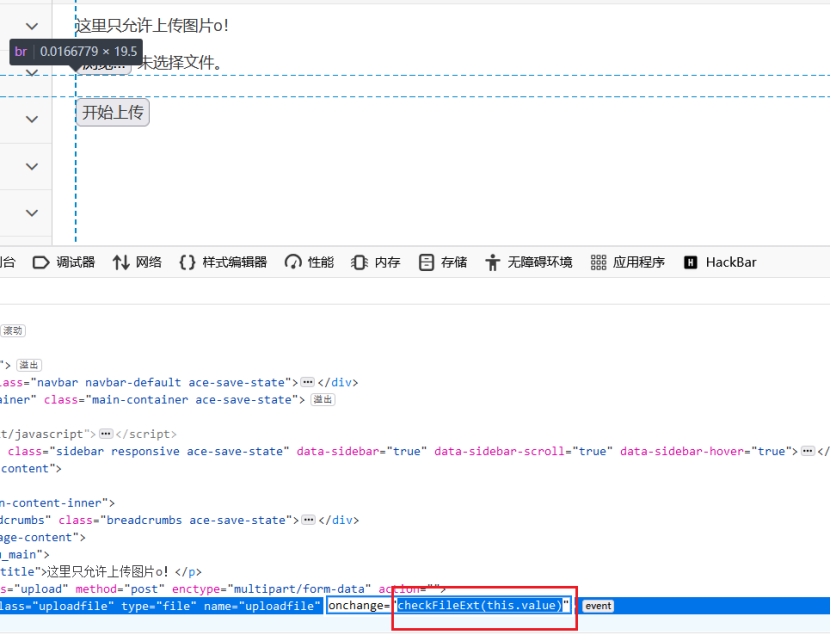Select the age-content div row

(42, 537)
